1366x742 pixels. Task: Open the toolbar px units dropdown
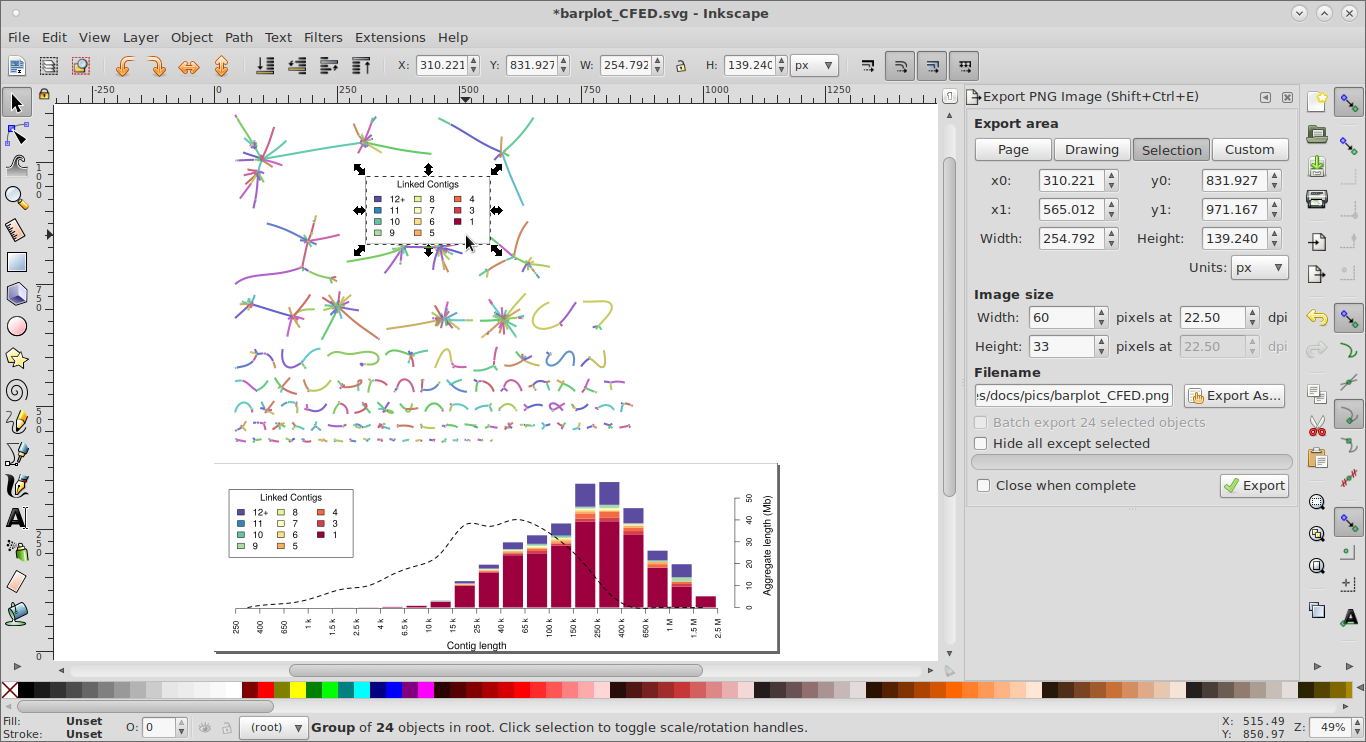click(814, 66)
